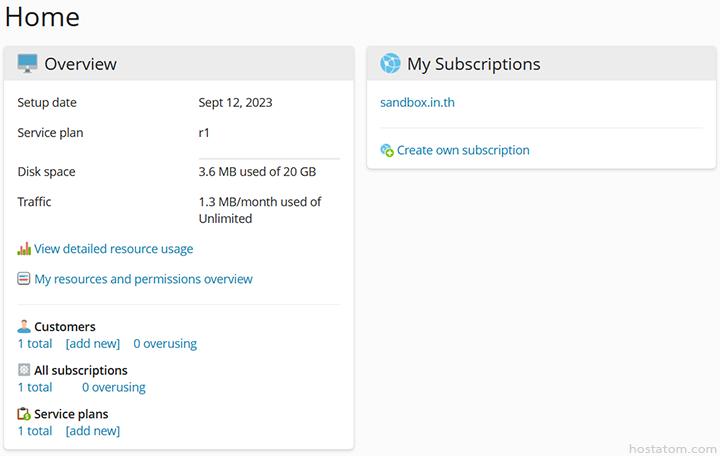View the 1 total customers list
The width and height of the screenshot is (720, 456).
pos(35,344)
